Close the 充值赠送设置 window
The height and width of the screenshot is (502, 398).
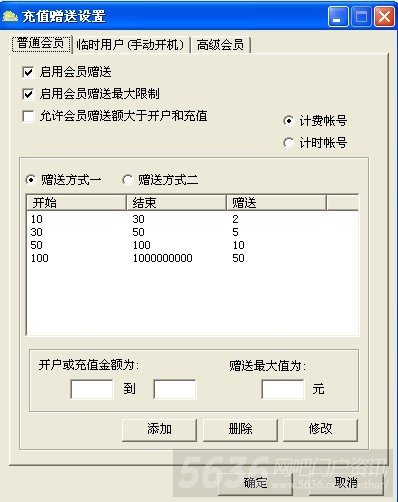(384, 17)
